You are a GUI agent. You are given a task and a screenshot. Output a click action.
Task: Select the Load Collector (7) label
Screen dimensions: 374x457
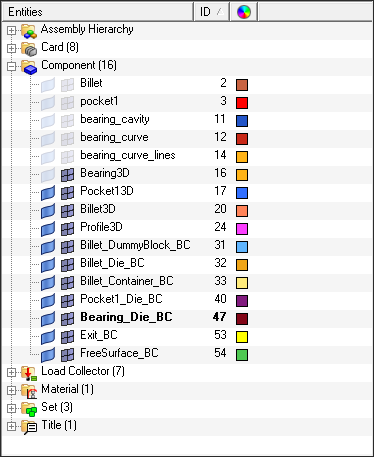click(83, 371)
